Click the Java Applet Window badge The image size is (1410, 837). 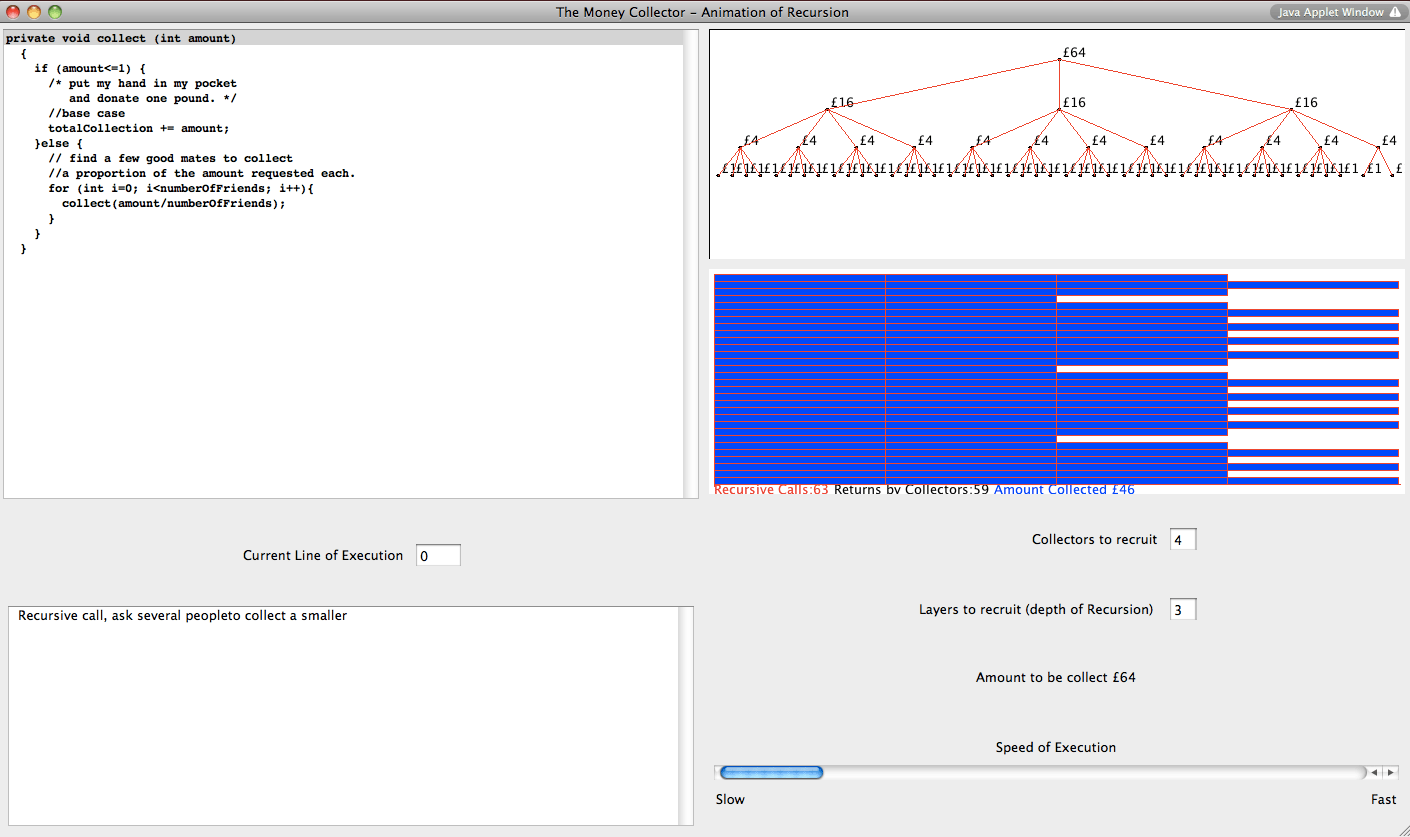[1338, 12]
